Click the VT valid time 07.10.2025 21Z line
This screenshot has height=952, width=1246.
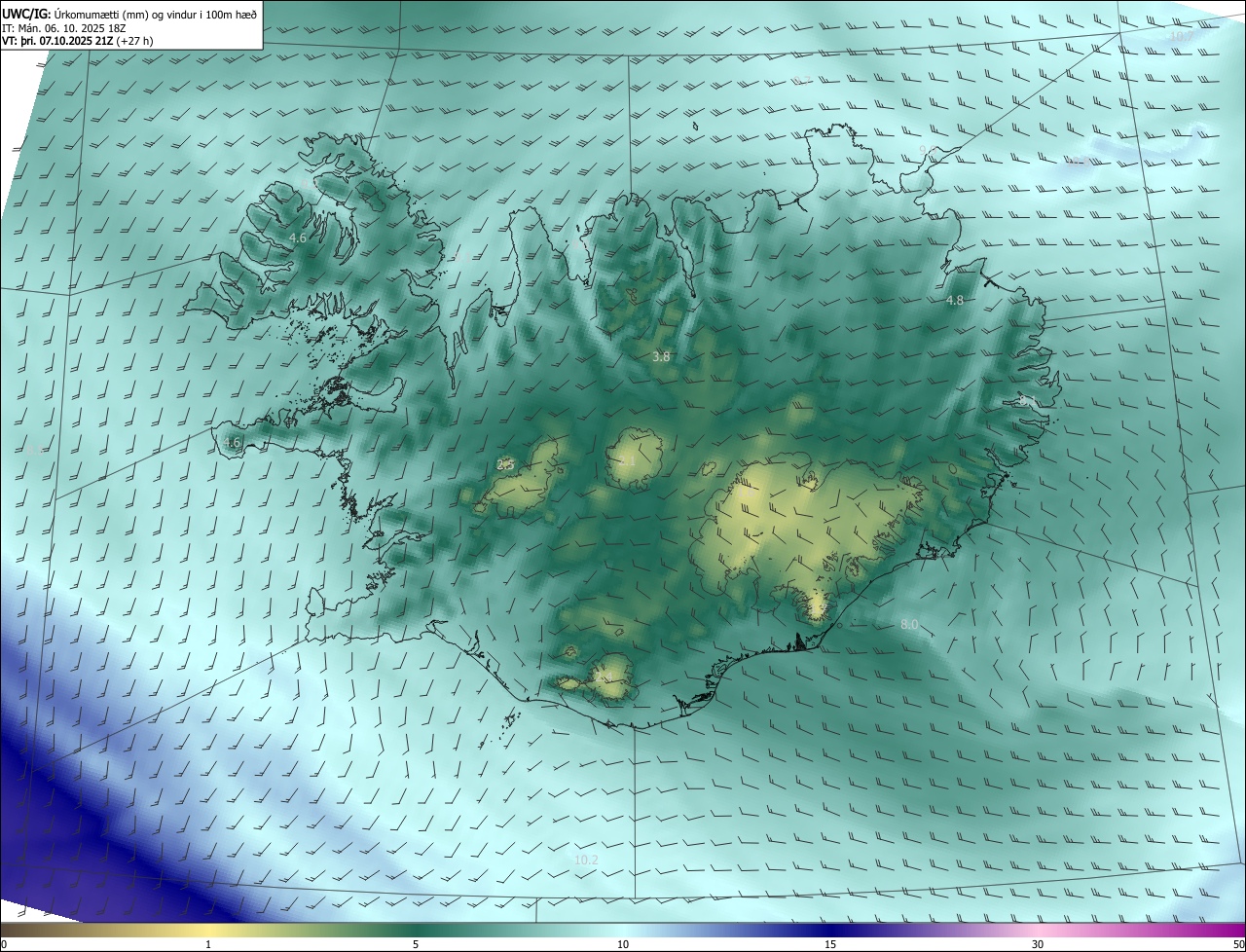[78, 41]
